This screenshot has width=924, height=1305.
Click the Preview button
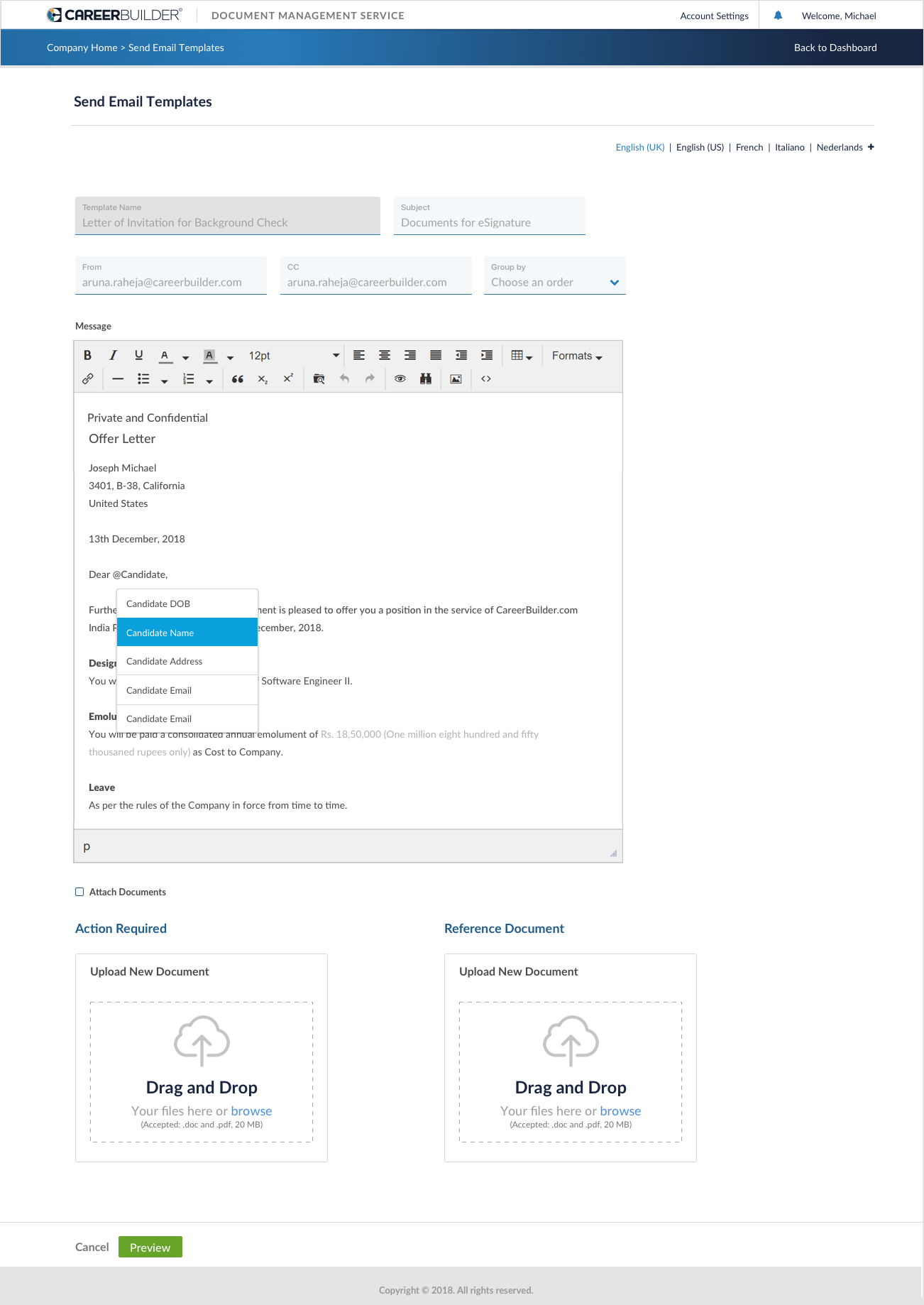[x=150, y=1247]
